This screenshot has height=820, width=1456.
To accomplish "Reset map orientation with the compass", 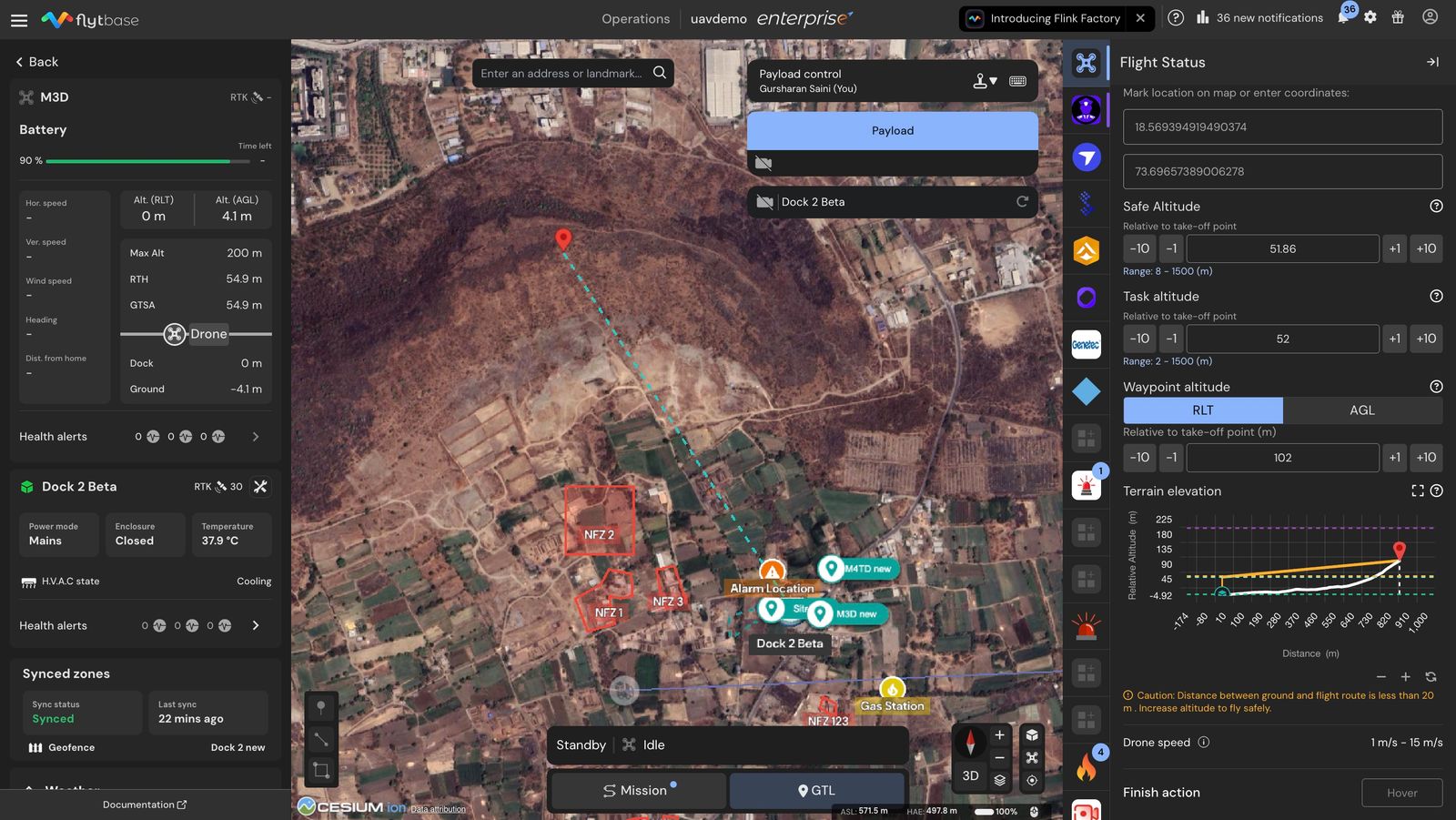I will click(970, 743).
